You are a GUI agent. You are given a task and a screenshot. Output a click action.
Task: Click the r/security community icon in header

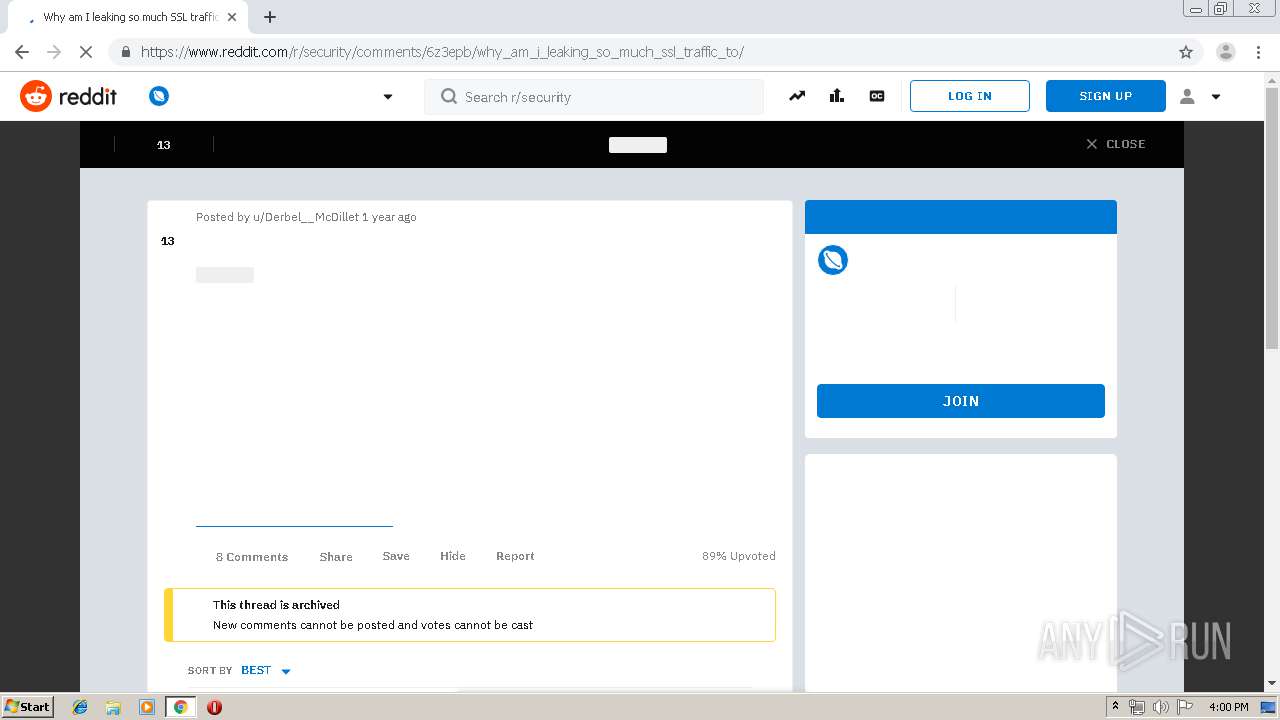159,96
